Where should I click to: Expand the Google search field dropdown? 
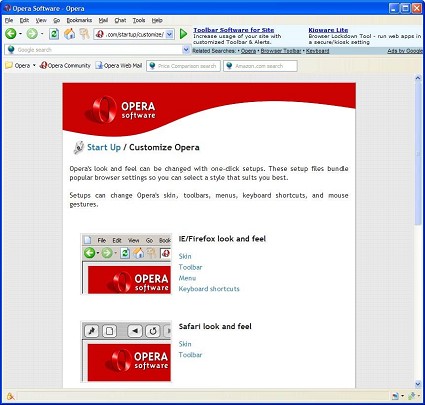186,50
